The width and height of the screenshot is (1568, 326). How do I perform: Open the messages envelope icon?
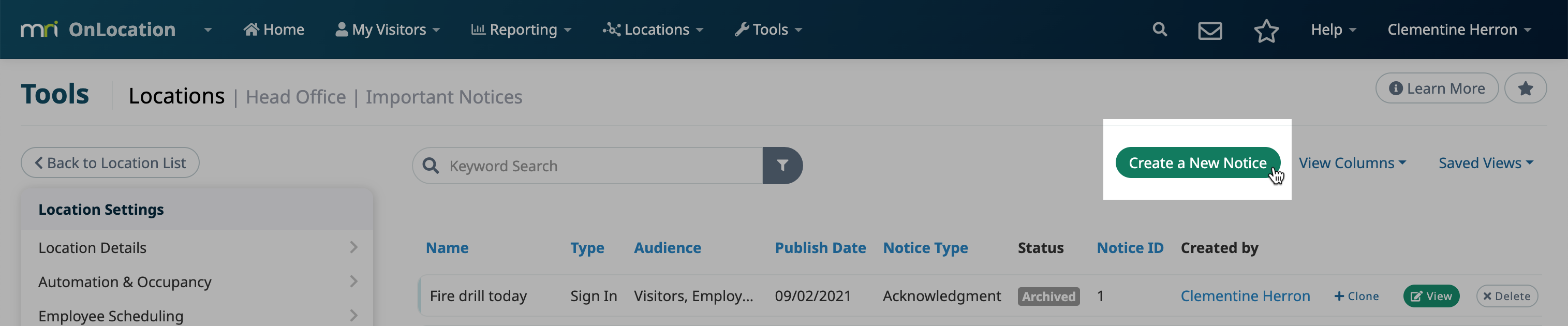click(x=1210, y=30)
